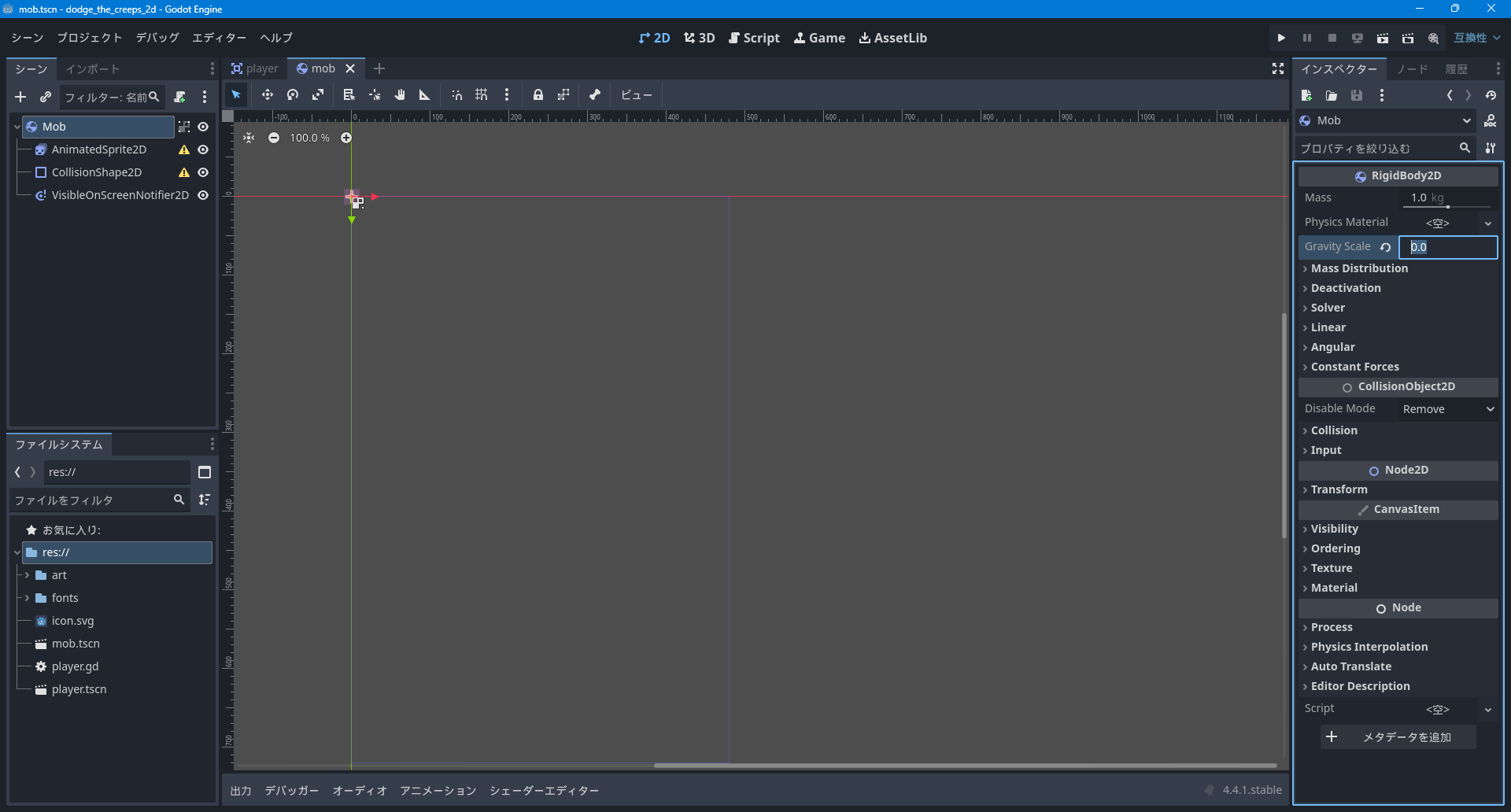Click the メタデータを追加 button
Screen dimensions: 1511x812
[x=1398, y=737]
